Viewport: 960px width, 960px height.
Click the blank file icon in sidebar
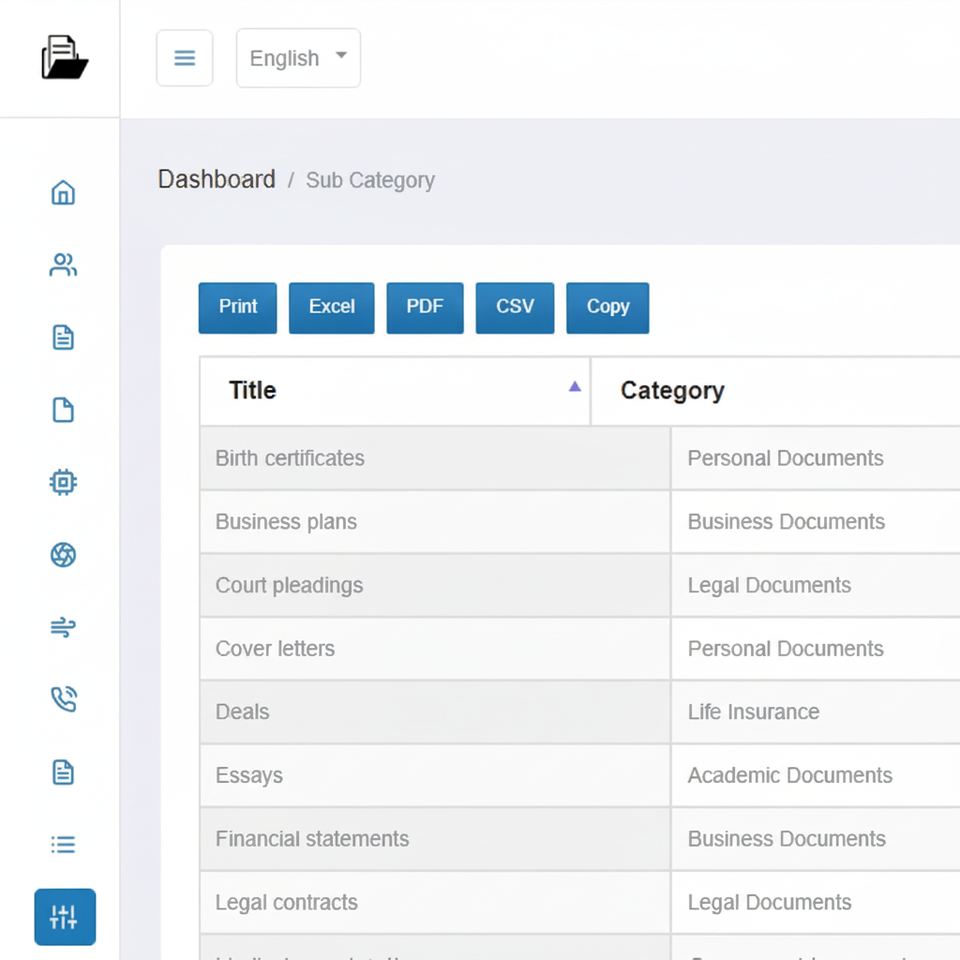coord(63,410)
